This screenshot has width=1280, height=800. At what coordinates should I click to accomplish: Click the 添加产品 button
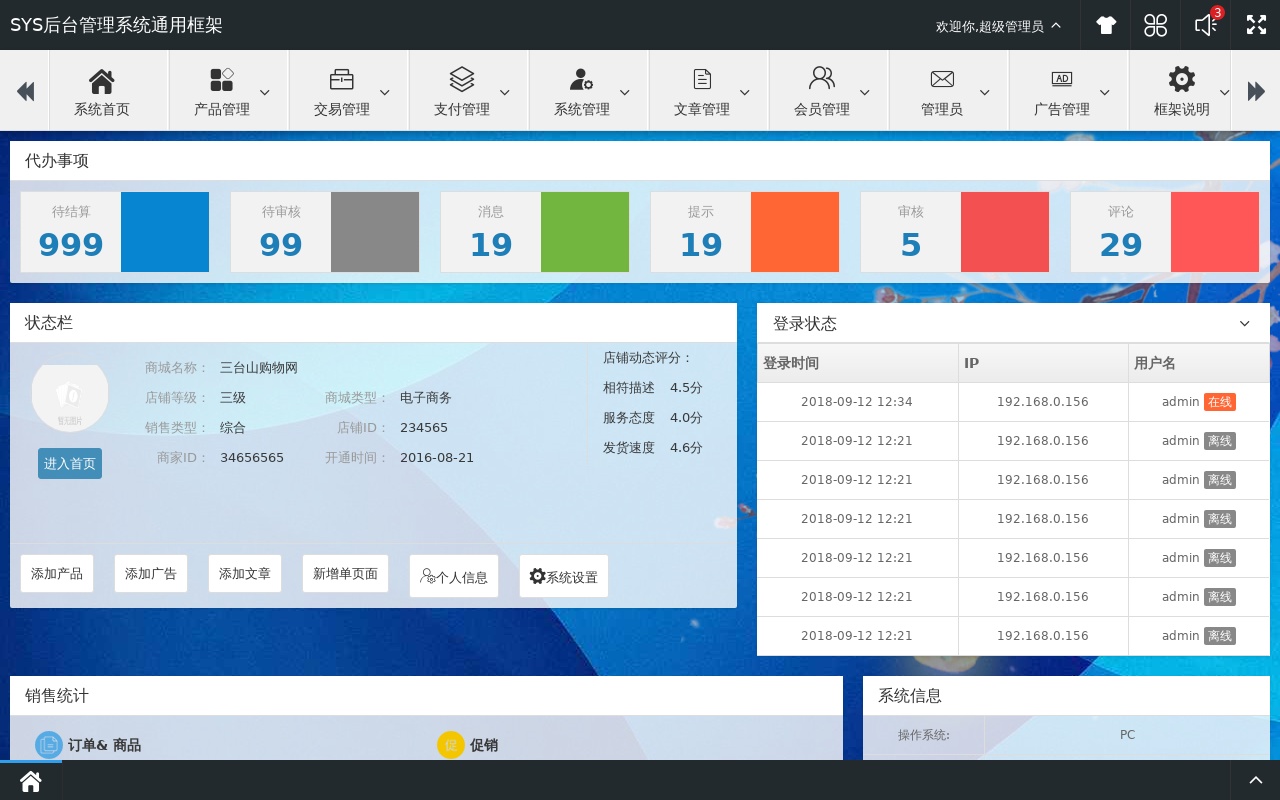point(57,574)
